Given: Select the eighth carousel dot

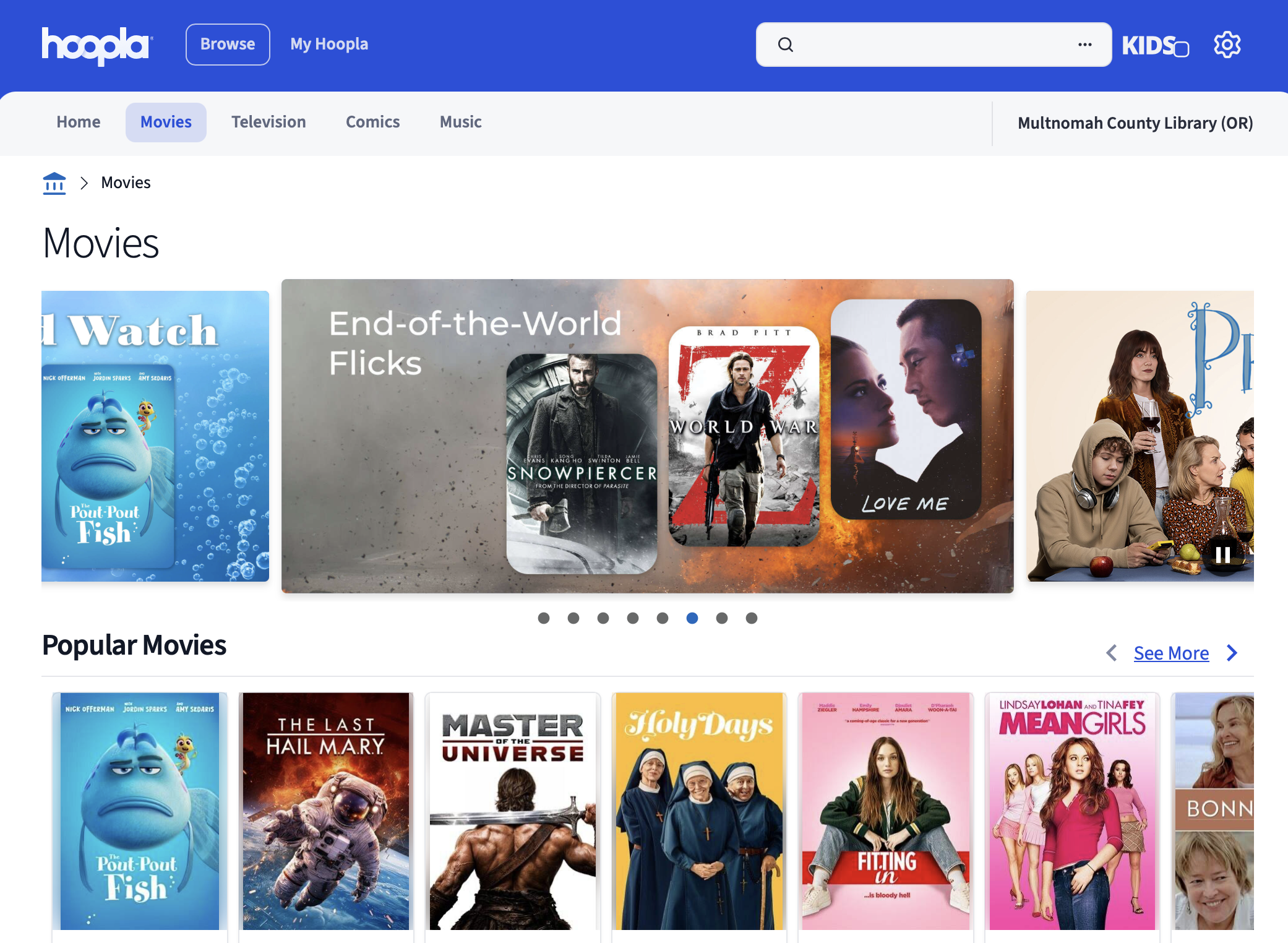Looking at the screenshot, I should click(x=752, y=618).
